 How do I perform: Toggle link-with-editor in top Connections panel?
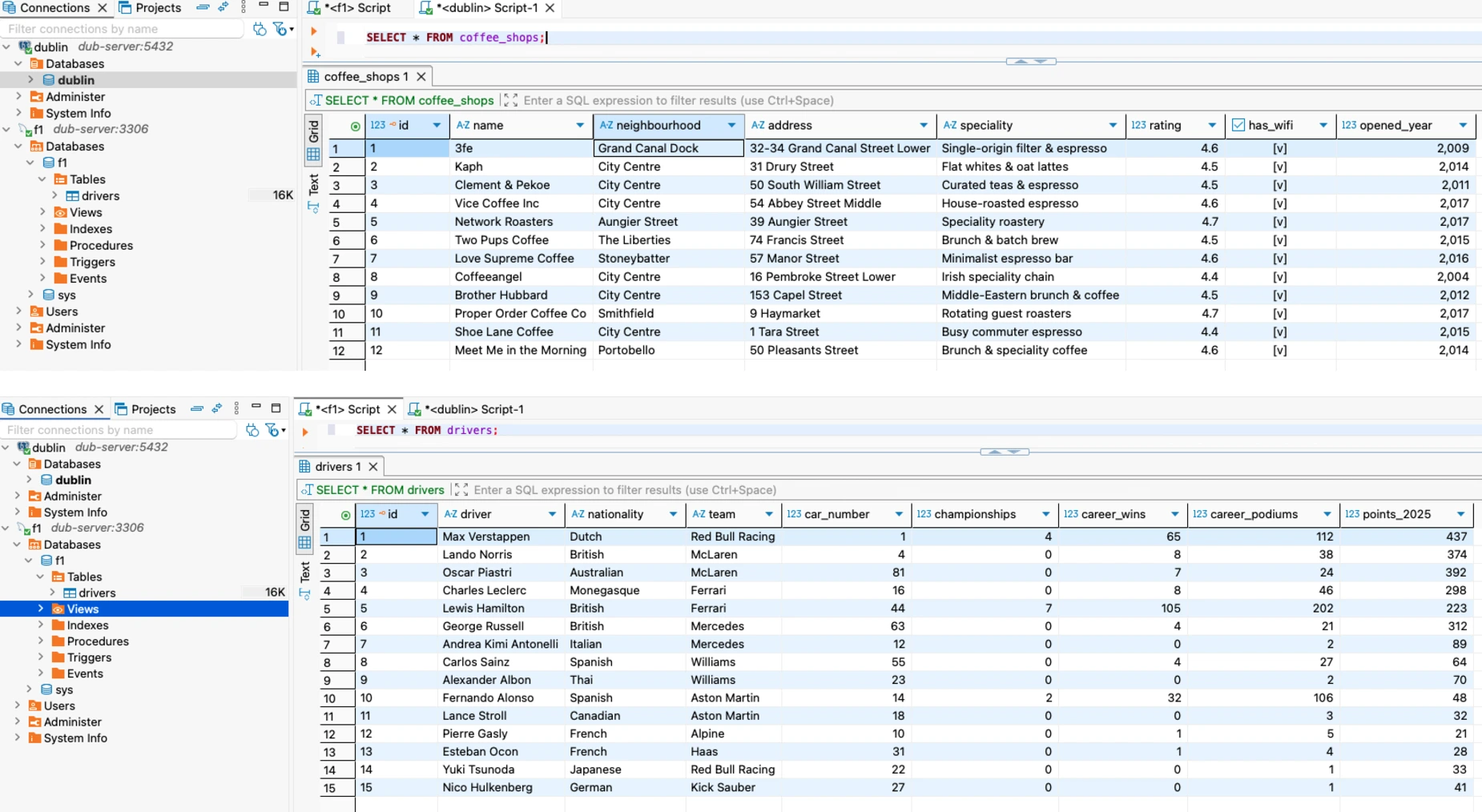pos(224,7)
